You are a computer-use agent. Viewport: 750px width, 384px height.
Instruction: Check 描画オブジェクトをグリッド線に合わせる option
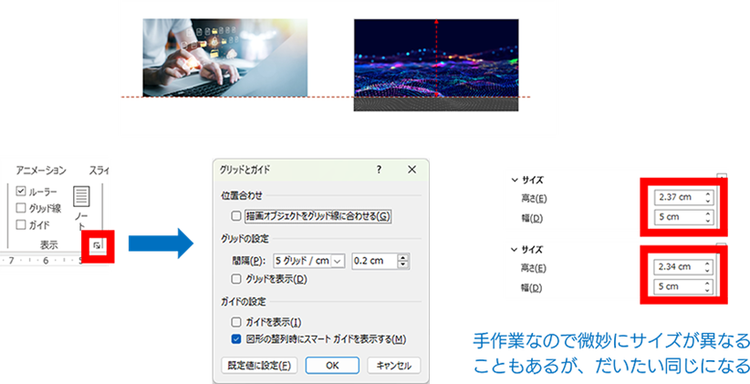pyautogui.click(x=236, y=216)
